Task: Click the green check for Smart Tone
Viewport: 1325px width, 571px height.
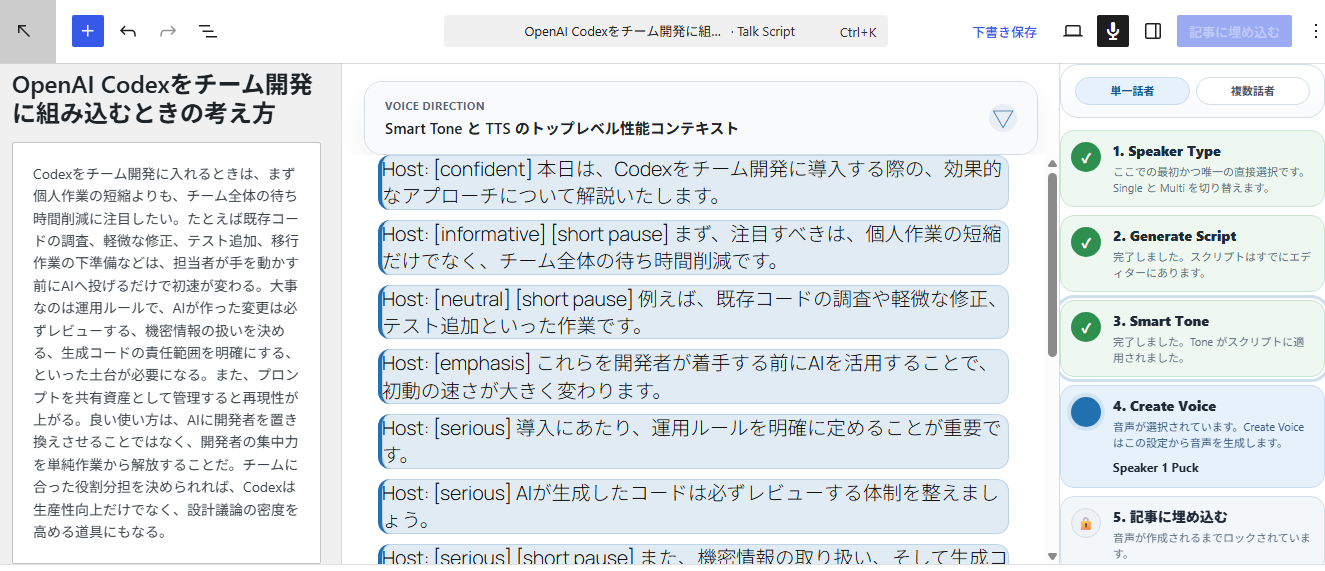Action: click(x=1085, y=327)
